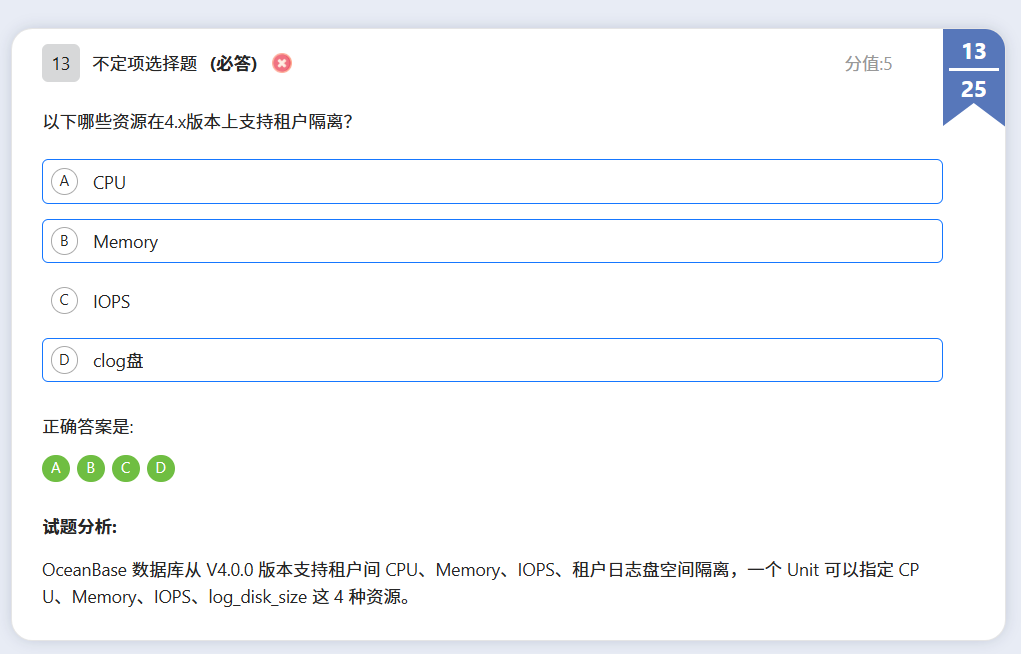Click the question text about 4.x tenant isolation
Screen dimensions: 1021x654
(x=197, y=122)
